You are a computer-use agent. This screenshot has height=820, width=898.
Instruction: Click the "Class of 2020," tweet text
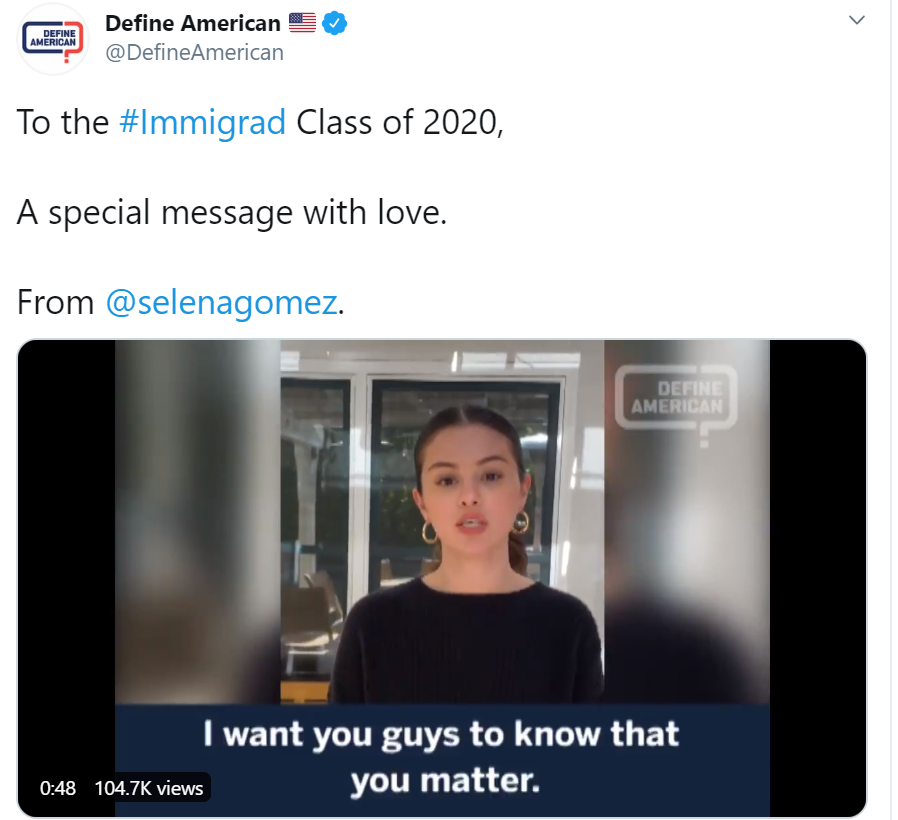click(400, 123)
